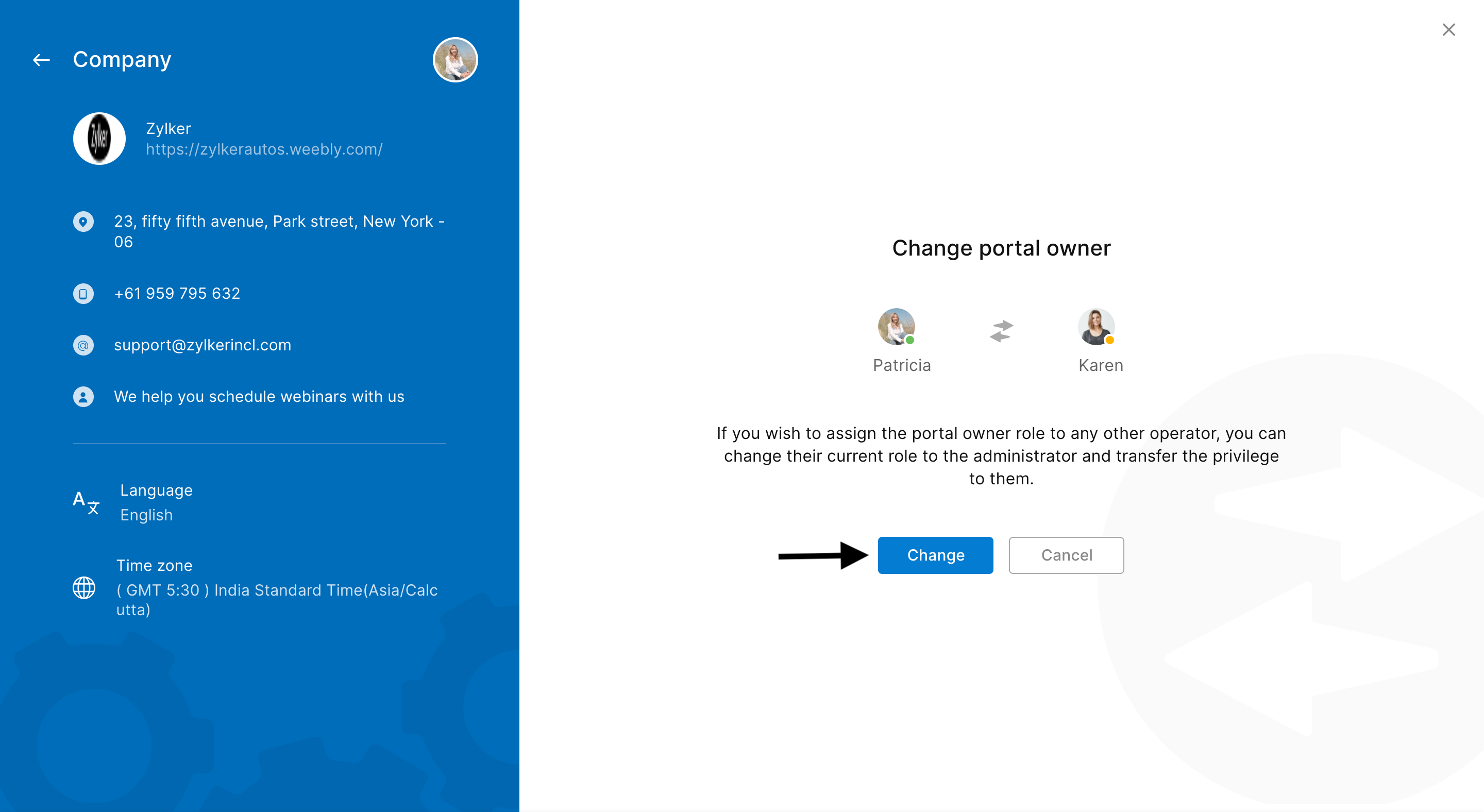The height and width of the screenshot is (812, 1484).
Task: Click the Zylker company logo
Action: pos(99,139)
